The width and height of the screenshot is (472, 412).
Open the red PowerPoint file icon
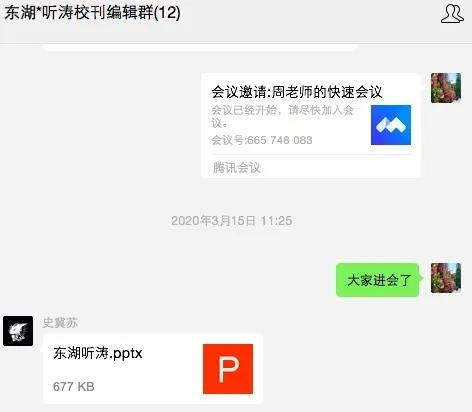pos(228,369)
